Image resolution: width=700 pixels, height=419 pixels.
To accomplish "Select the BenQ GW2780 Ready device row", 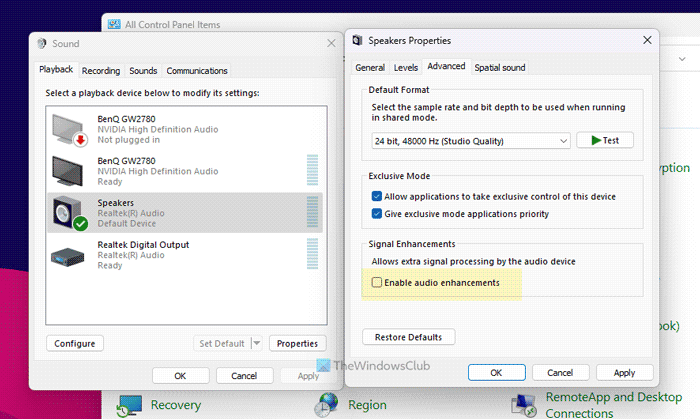I will point(185,171).
